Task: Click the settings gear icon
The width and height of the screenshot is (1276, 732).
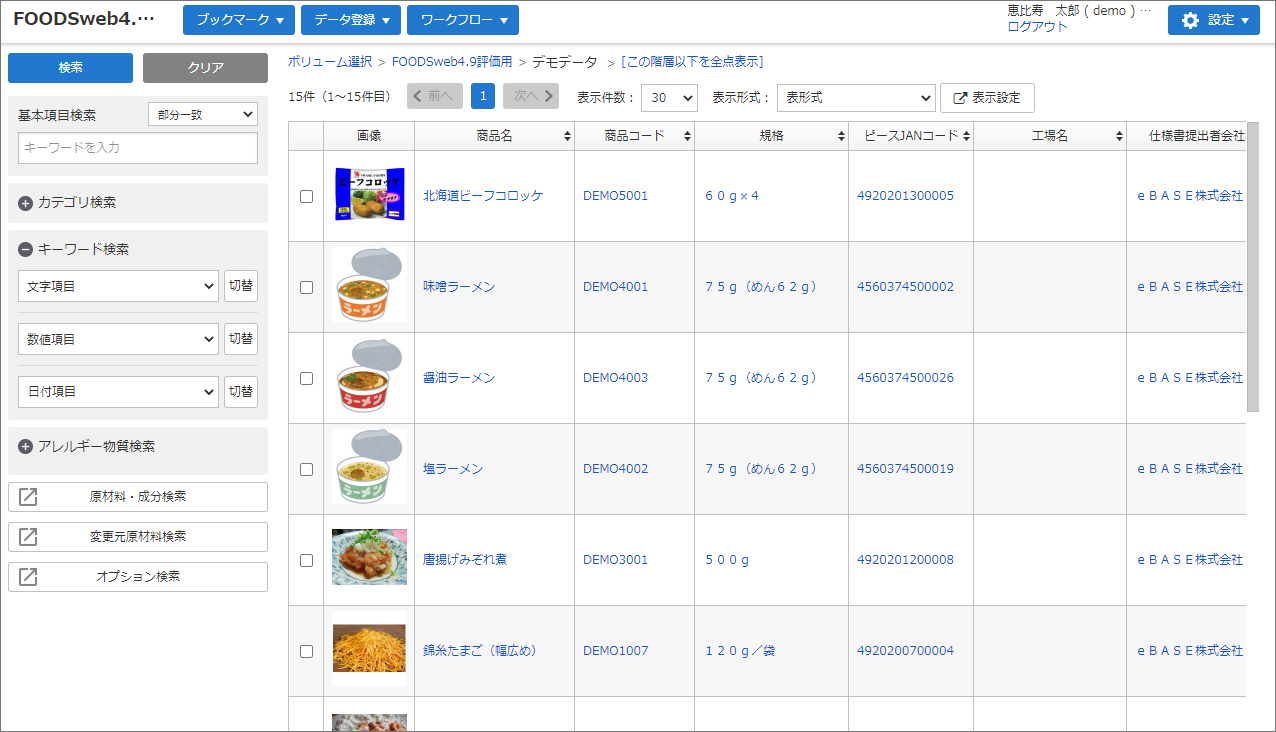Action: [1190, 20]
